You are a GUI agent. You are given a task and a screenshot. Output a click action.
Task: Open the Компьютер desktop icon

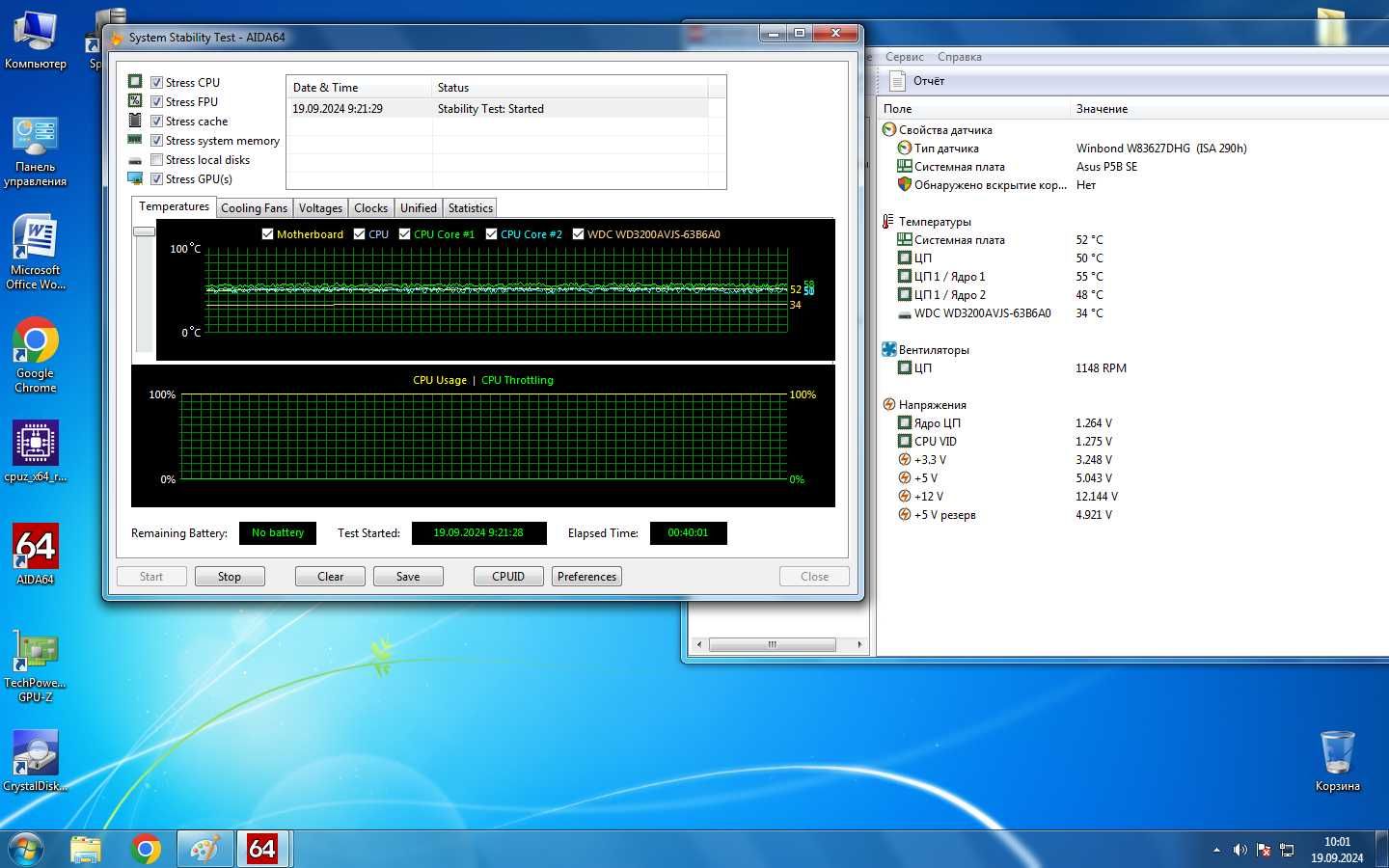tap(36, 41)
